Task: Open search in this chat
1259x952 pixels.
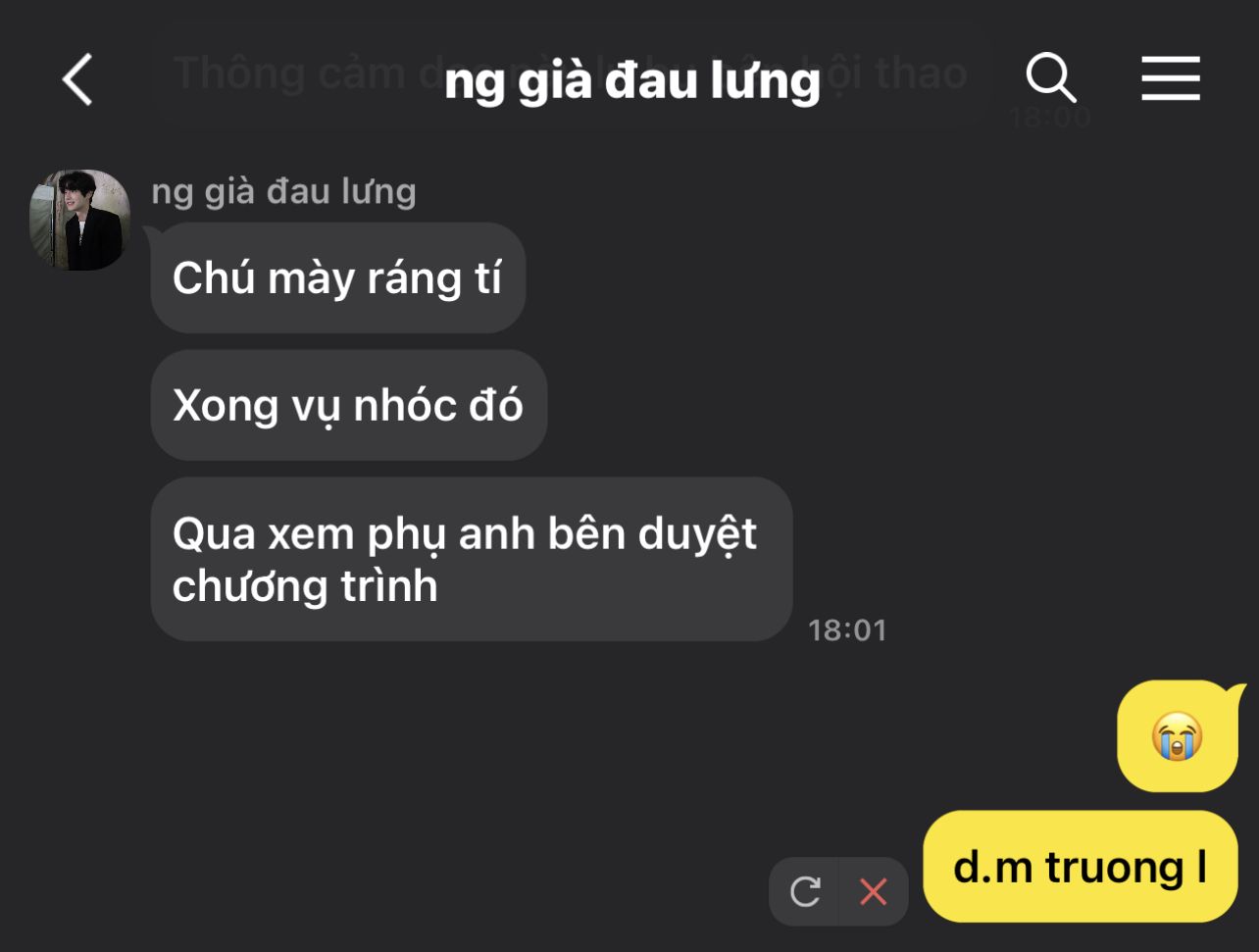Action: pyautogui.click(x=1051, y=77)
